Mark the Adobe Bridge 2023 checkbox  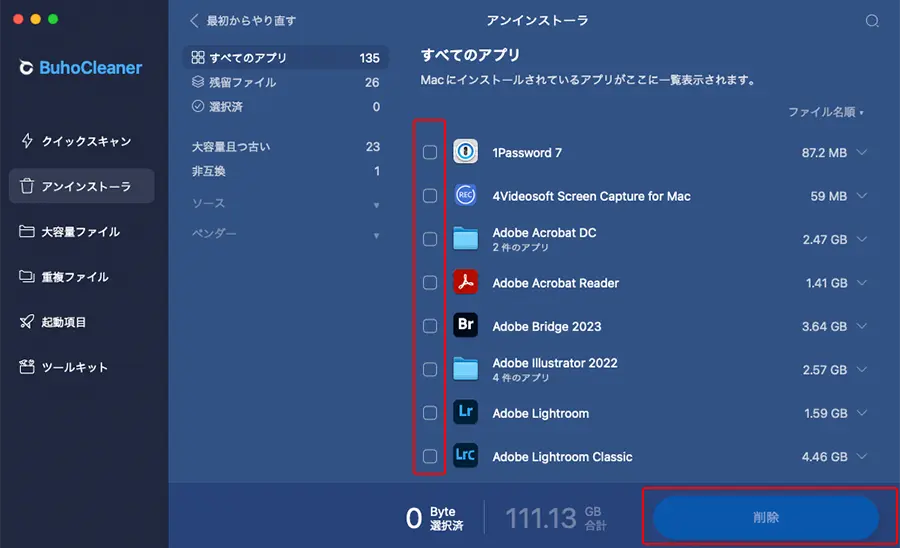[430, 326]
